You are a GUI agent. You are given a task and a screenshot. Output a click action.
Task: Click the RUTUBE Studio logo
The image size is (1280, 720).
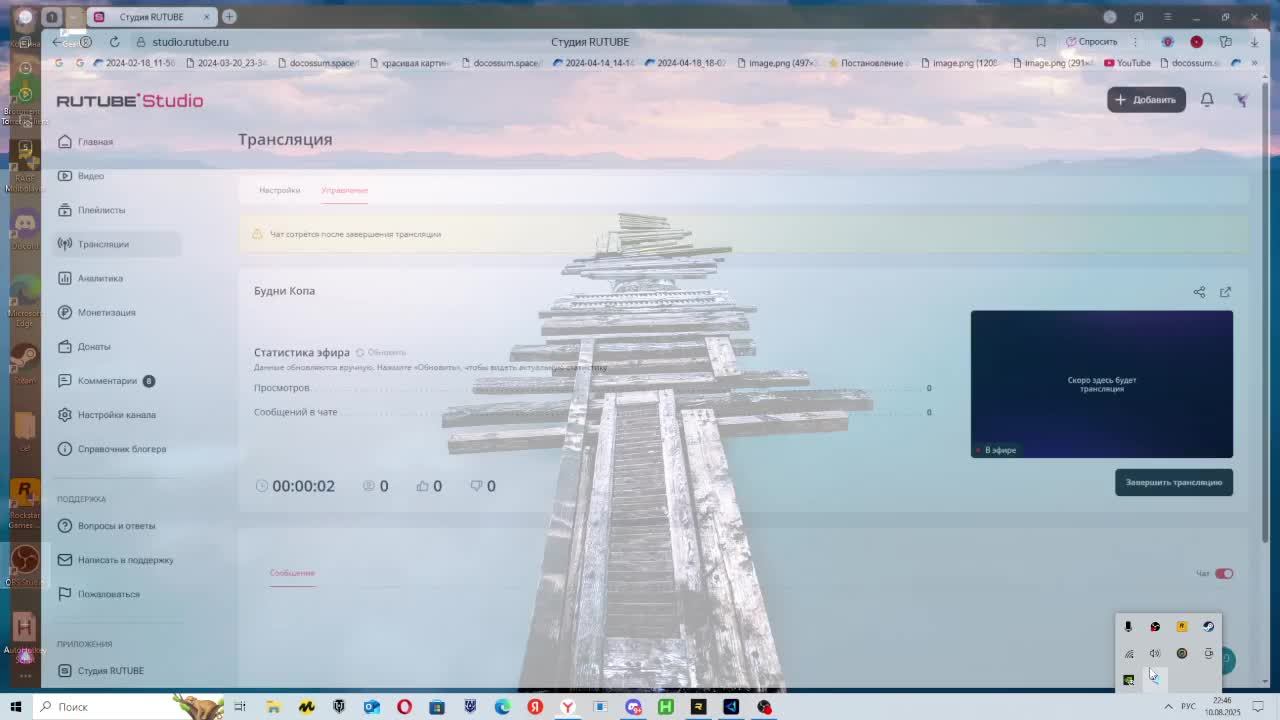point(130,101)
